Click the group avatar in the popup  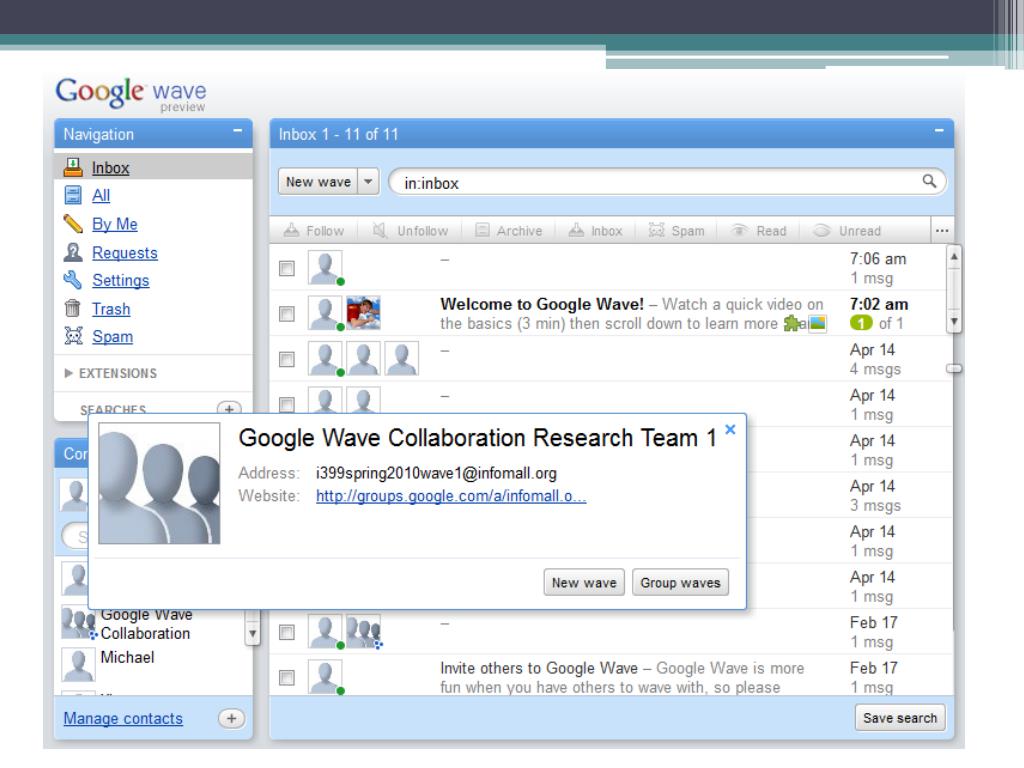159,483
